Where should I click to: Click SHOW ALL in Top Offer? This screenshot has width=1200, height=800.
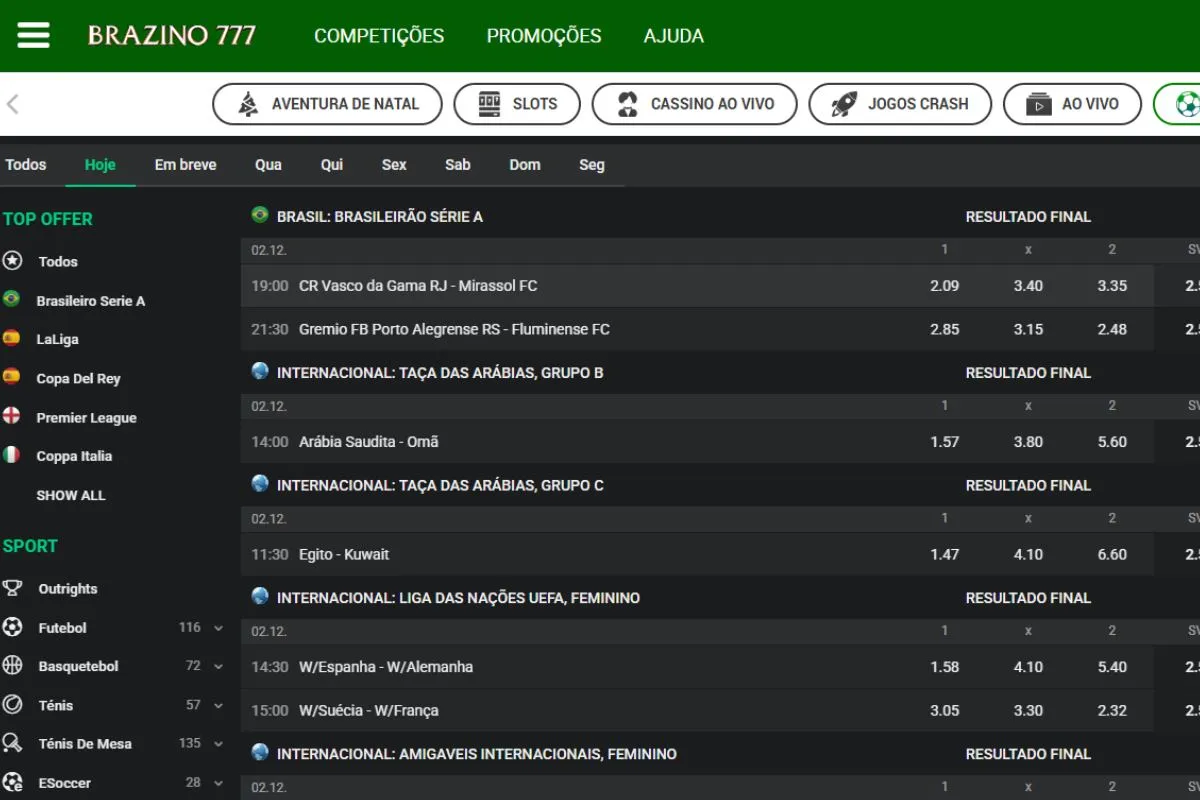point(70,495)
